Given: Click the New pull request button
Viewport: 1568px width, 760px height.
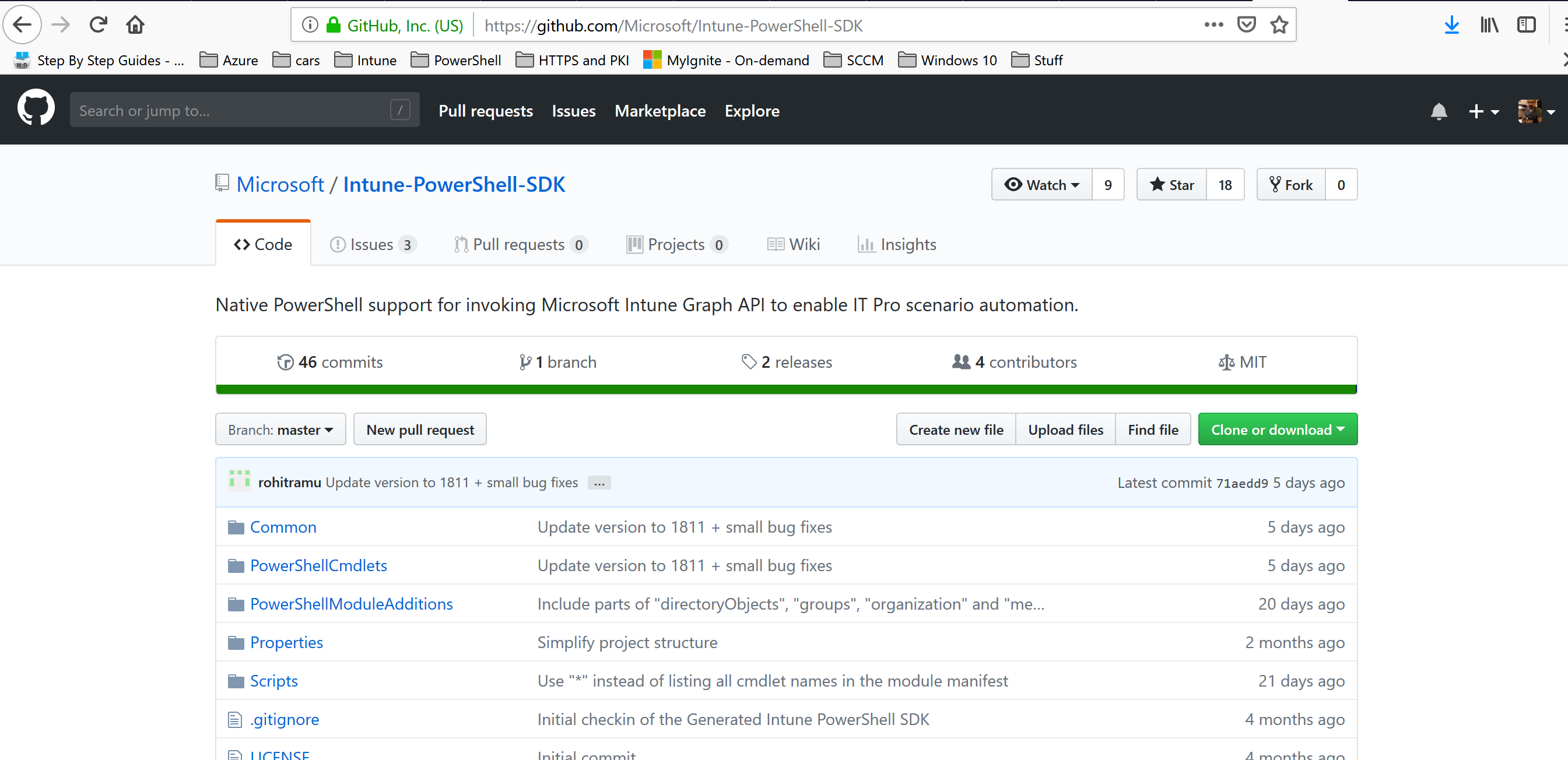Looking at the screenshot, I should (x=419, y=429).
